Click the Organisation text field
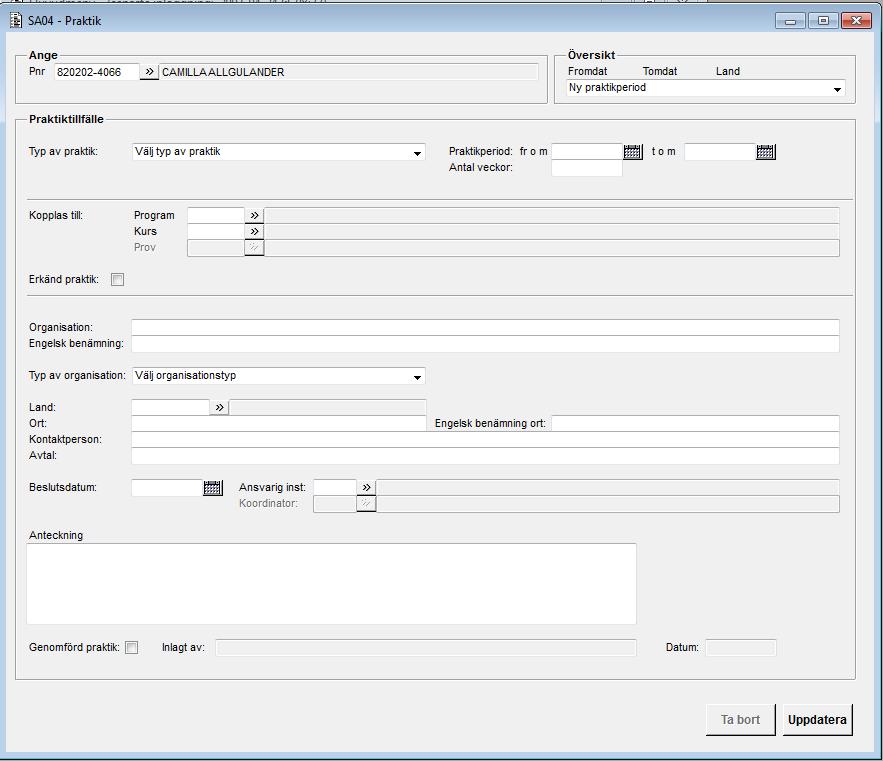The image size is (883, 761). [x=485, y=327]
